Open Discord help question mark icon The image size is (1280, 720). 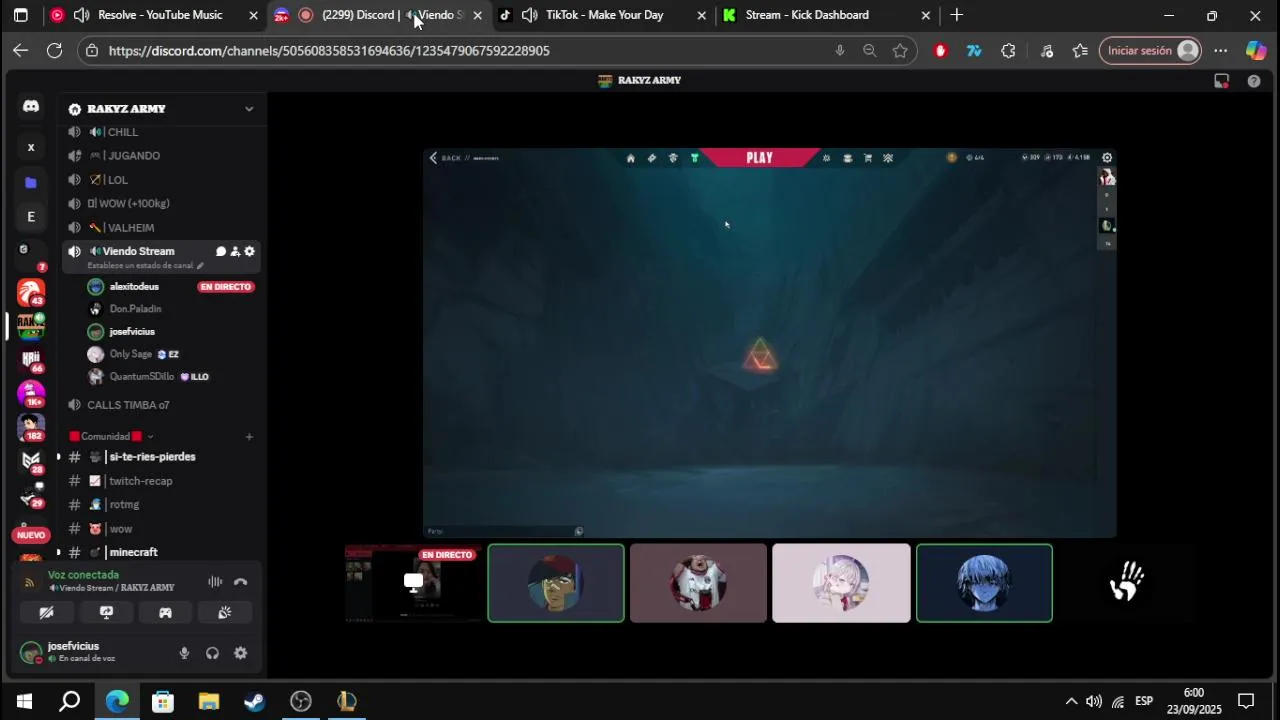point(1254,81)
